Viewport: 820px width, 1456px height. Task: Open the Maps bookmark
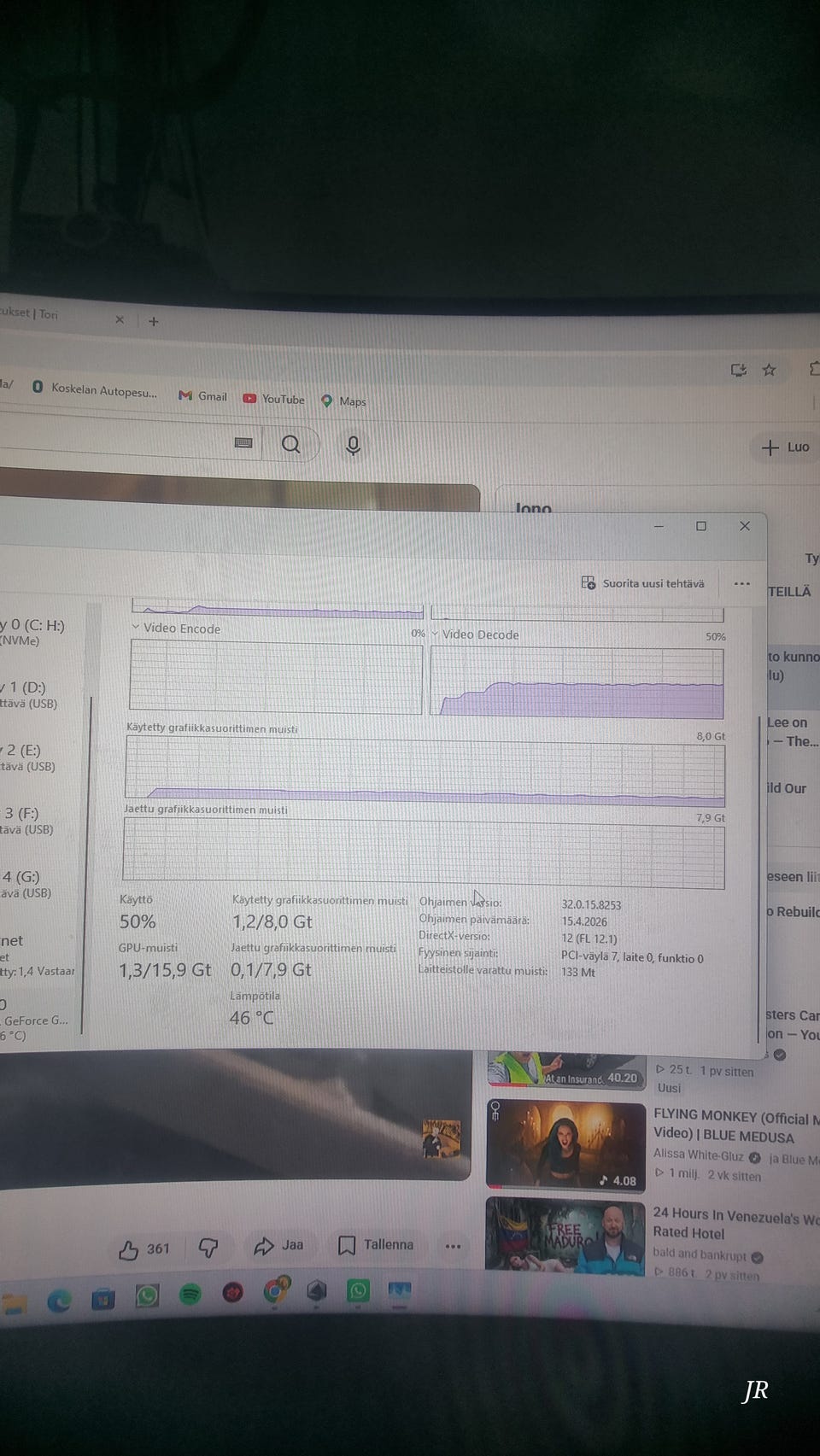pos(343,401)
